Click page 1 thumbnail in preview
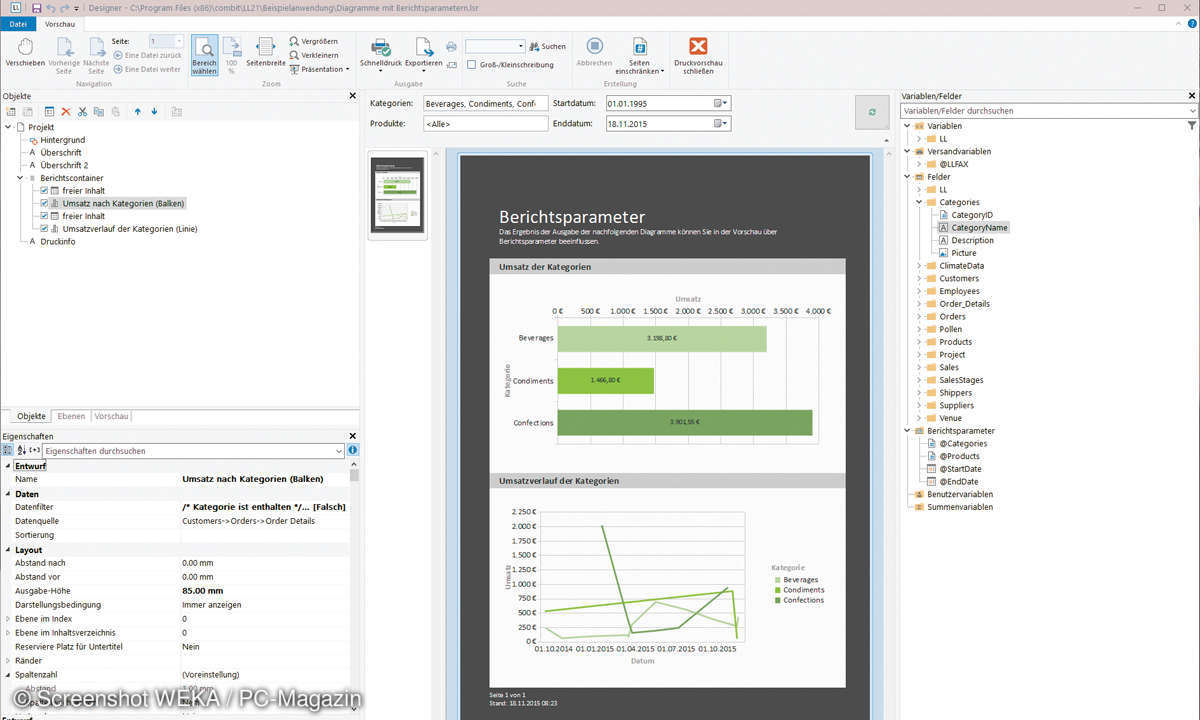Viewport: 1200px width, 720px height. (x=397, y=195)
